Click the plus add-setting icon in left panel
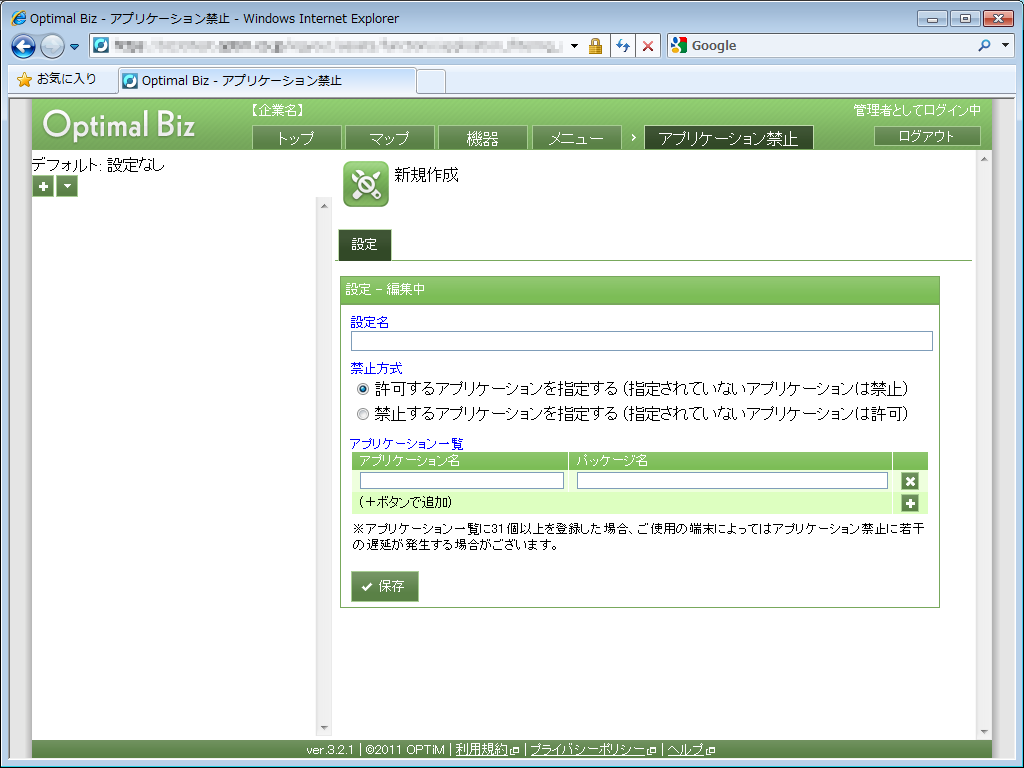 (x=43, y=186)
